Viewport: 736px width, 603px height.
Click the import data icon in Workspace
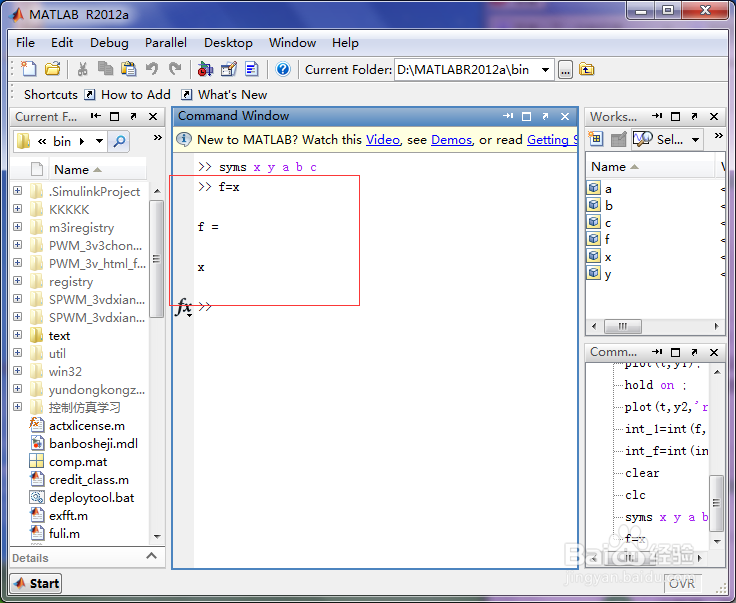[x=619, y=139]
